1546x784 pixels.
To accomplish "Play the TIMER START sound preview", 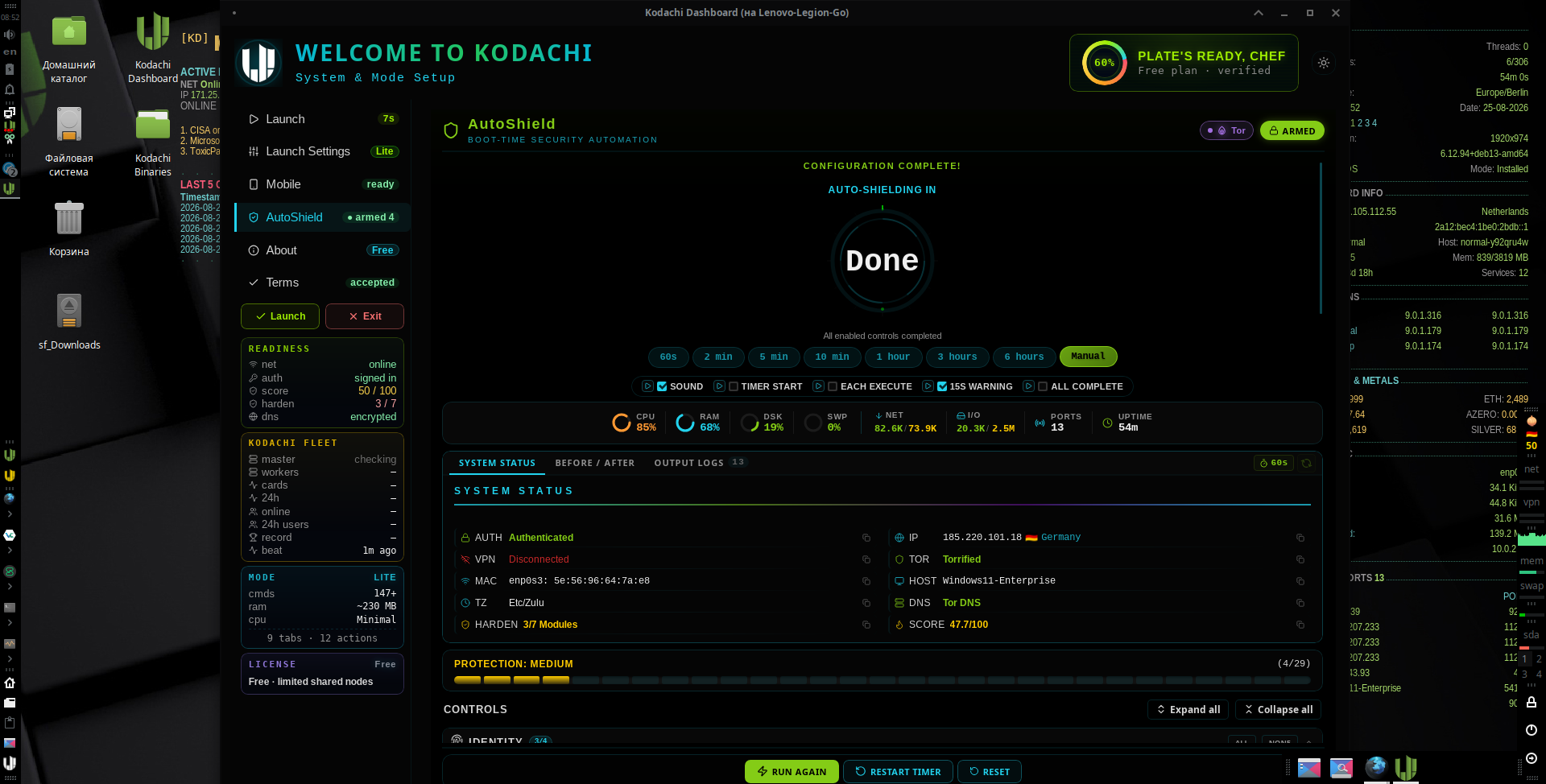I will [x=719, y=386].
